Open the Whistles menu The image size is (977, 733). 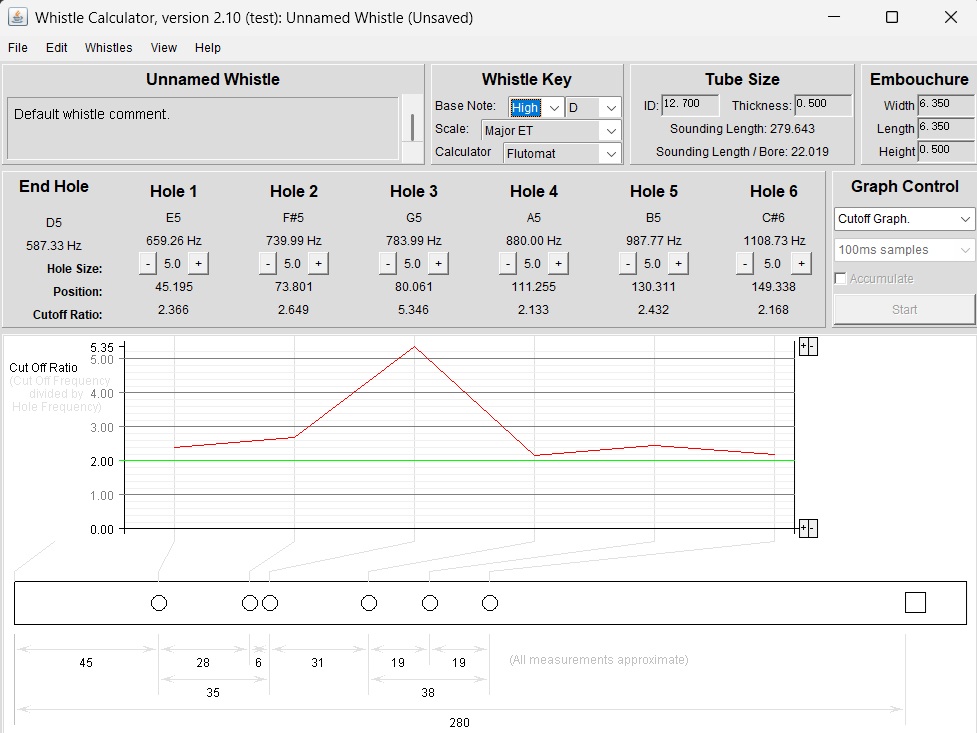[108, 48]
